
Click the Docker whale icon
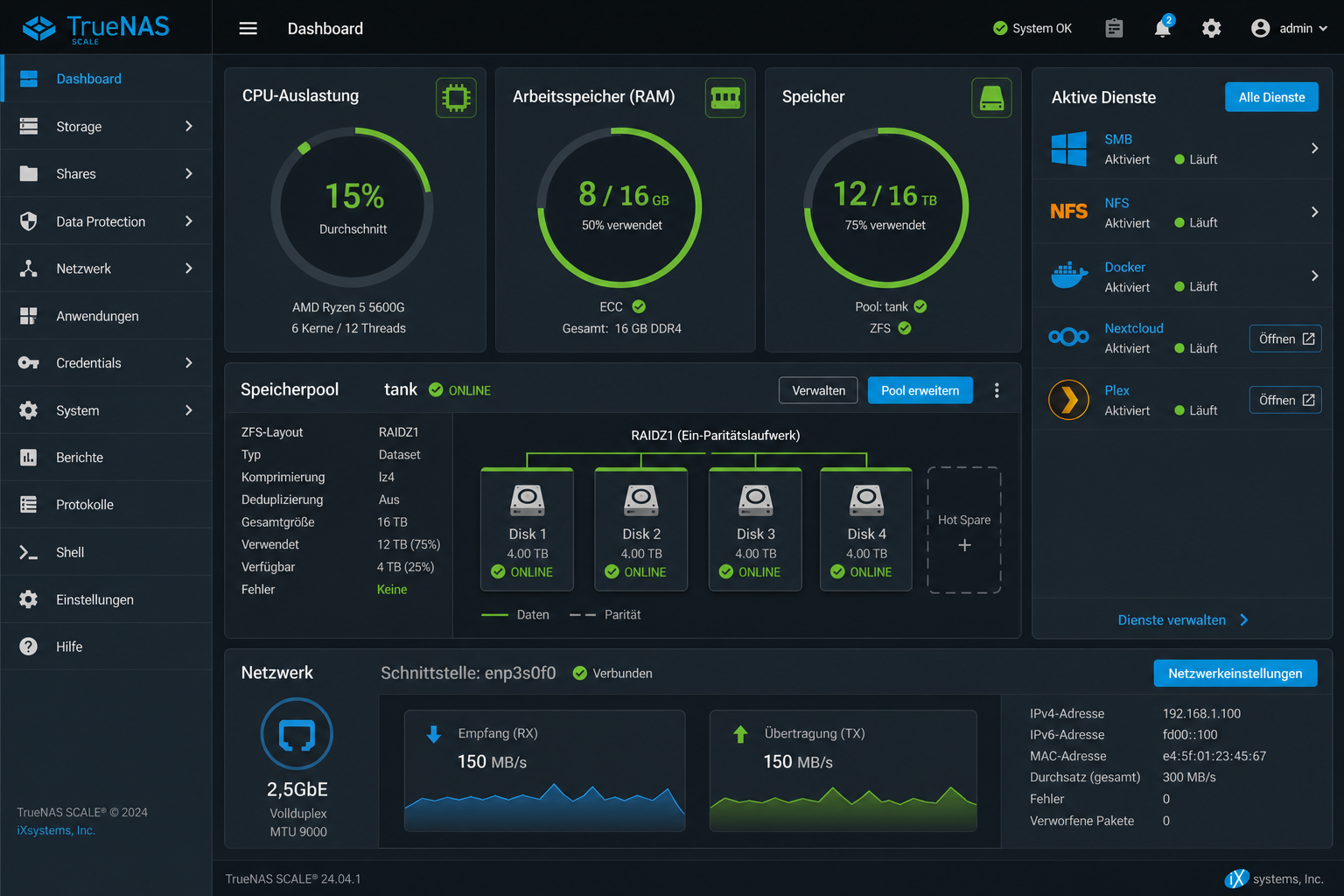pos(1069,275)
